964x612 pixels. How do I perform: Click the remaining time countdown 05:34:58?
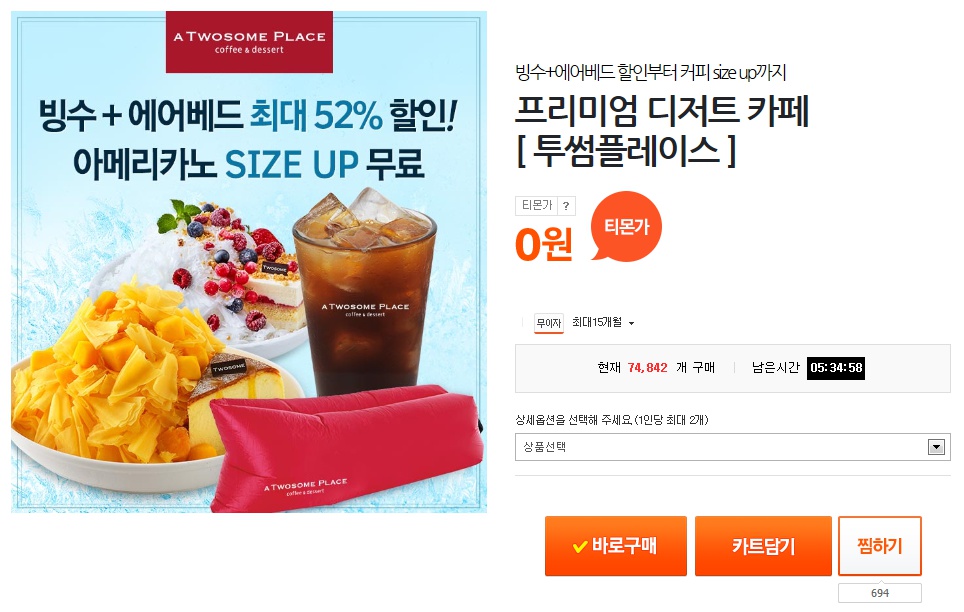(x=836, y=368)
